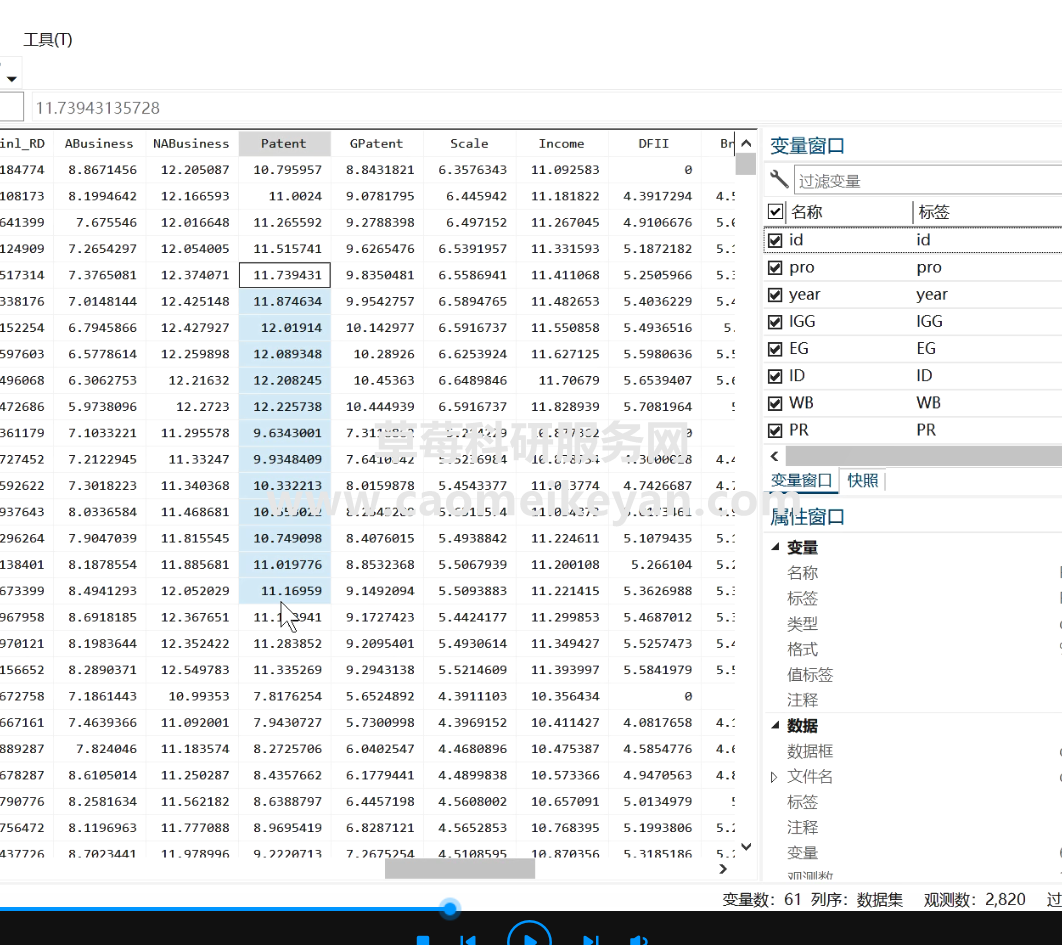Click the wrench icon beside the variable filter
1062x945 pixels.
click(x=779, y=180)
